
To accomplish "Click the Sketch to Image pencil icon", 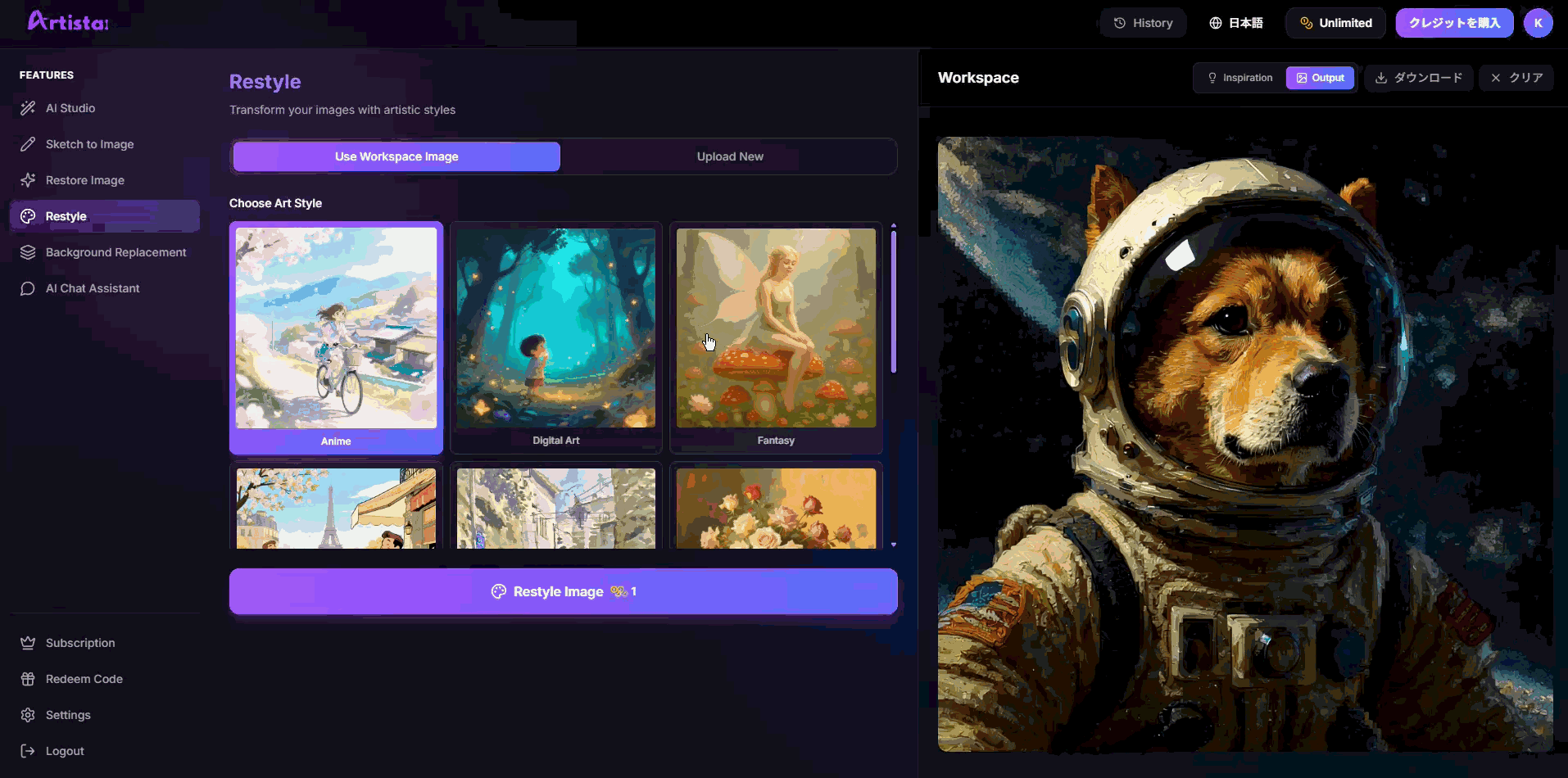I will pyautogui.click(x=28, y=144).
